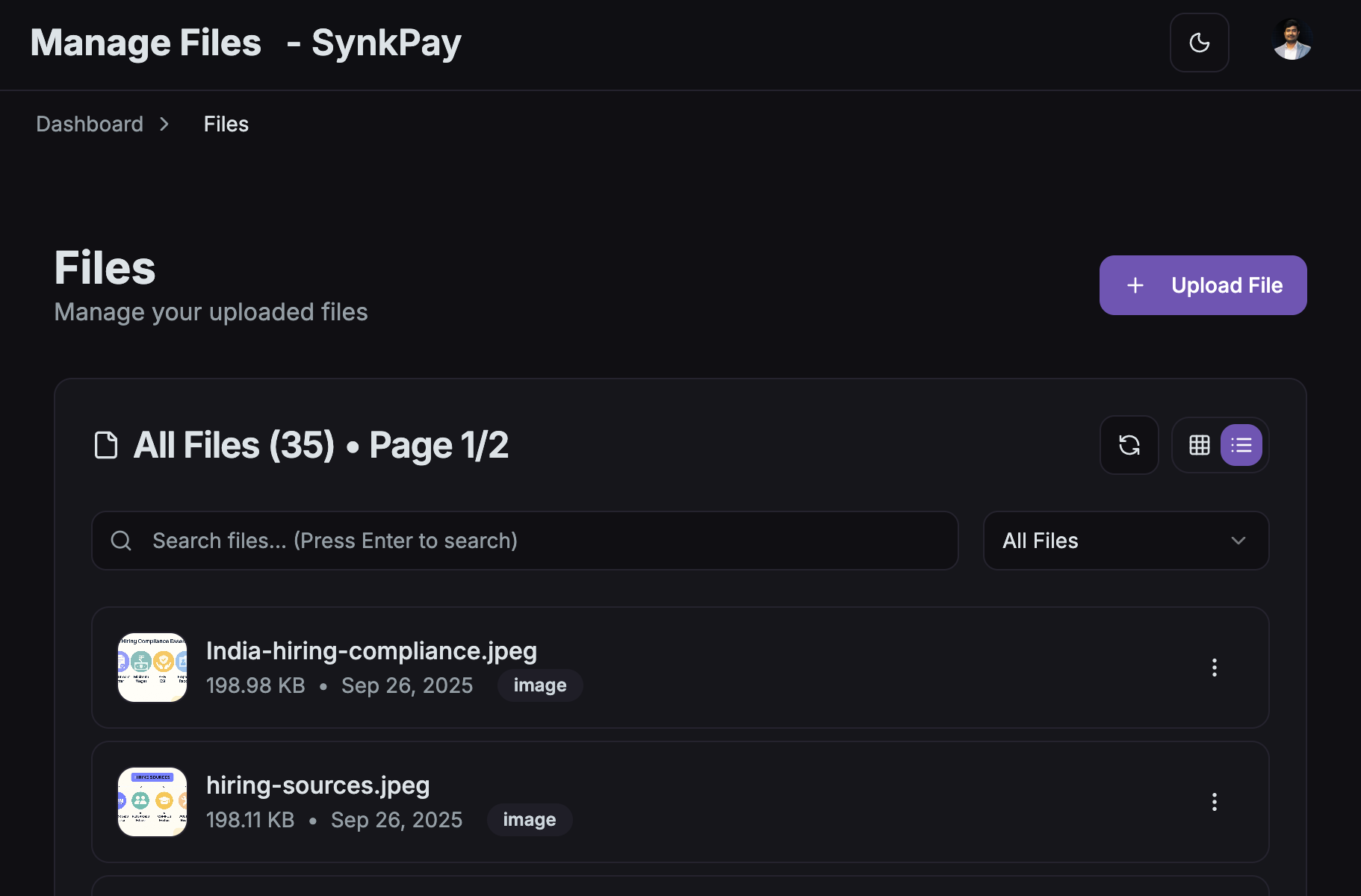Image resolution: width=1361 pixels, height=896 pixels.
Task: Click the search magnifier icon
Action: point(121,540)
